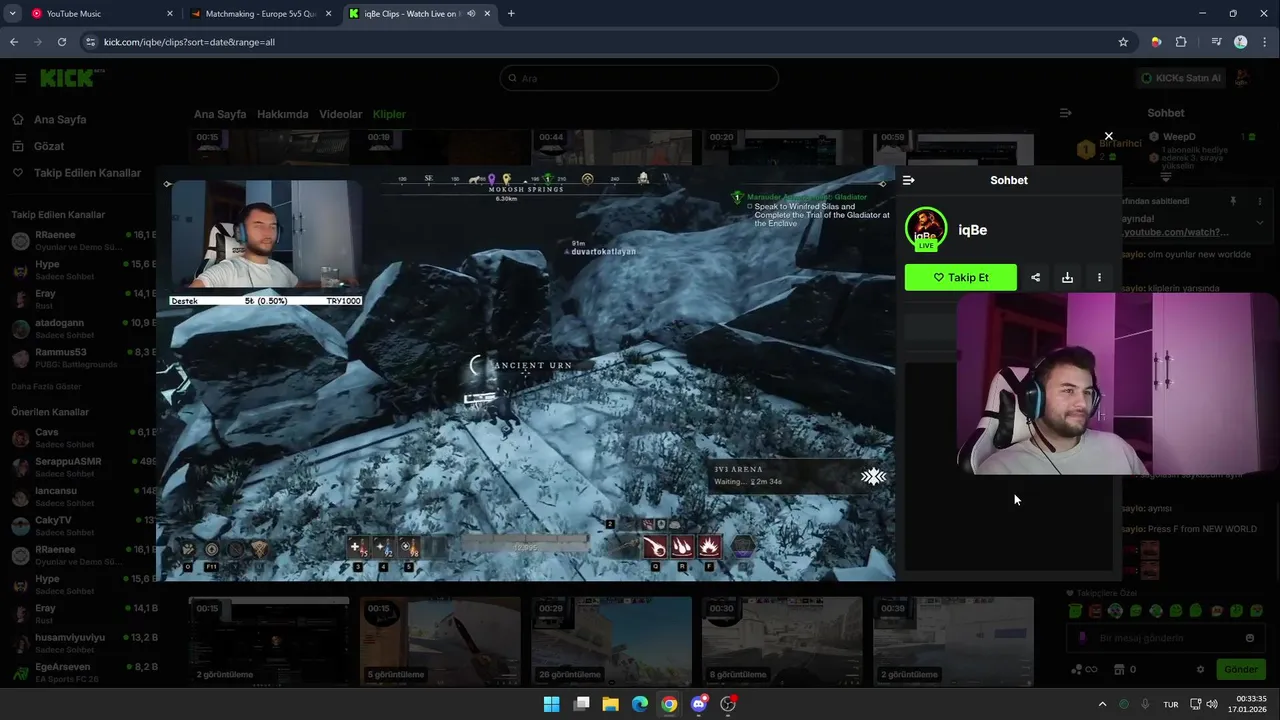Click the address bar URL
1280x720 pixels.
[189, 42]
